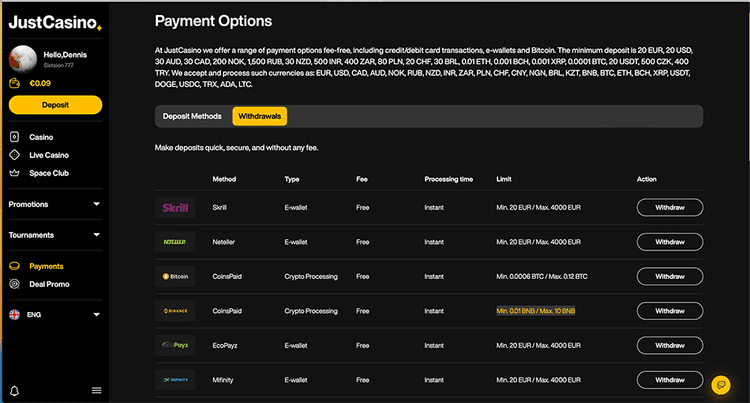Click the Casino card icon

tap(14, 137)
